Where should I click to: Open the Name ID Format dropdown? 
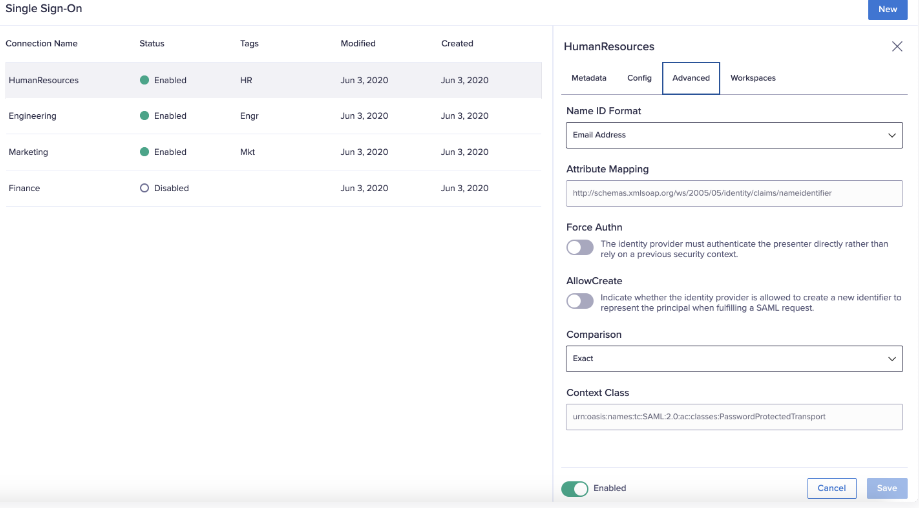pos(734,135)
